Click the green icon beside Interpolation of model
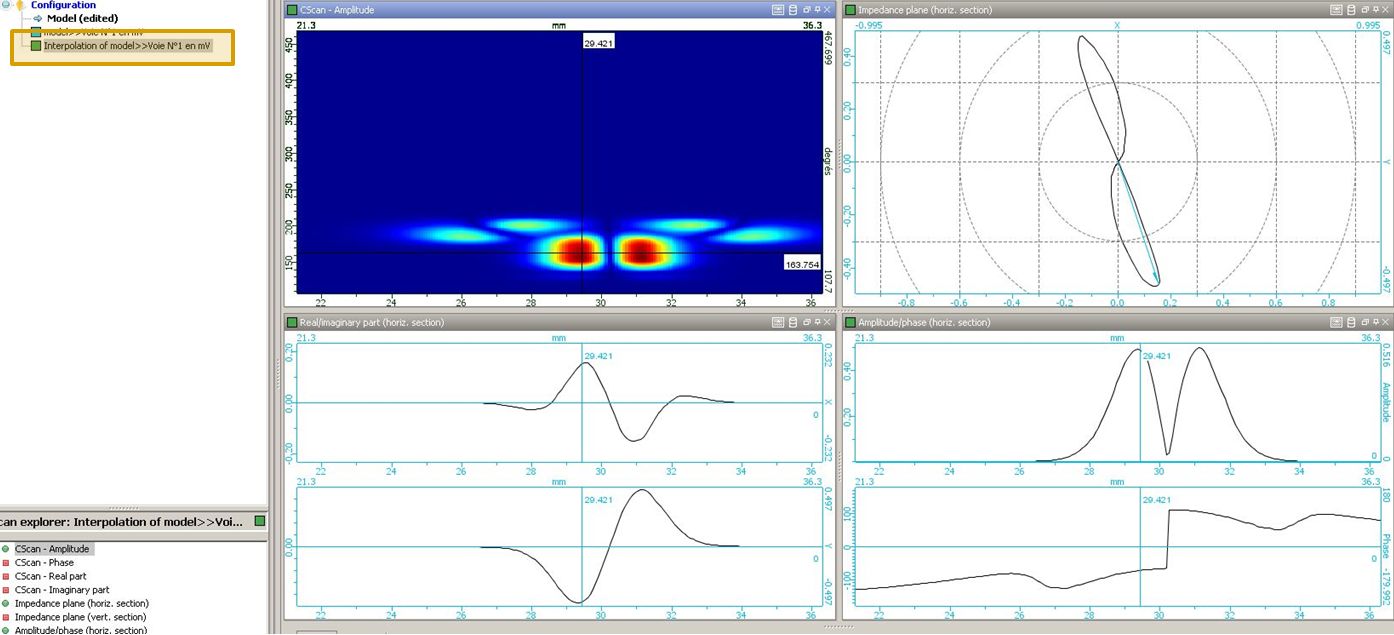 click(36, 45)
